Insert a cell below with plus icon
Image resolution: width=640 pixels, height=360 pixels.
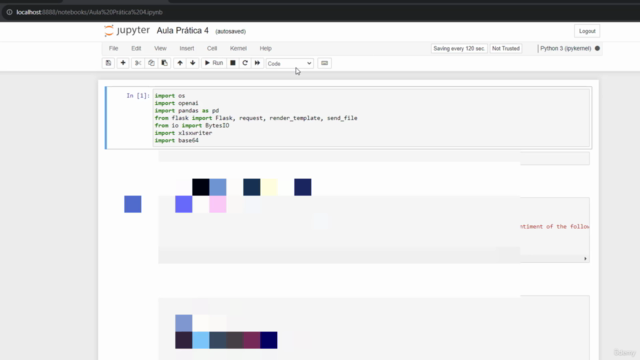pyautogui.click(x=123, y=63)
